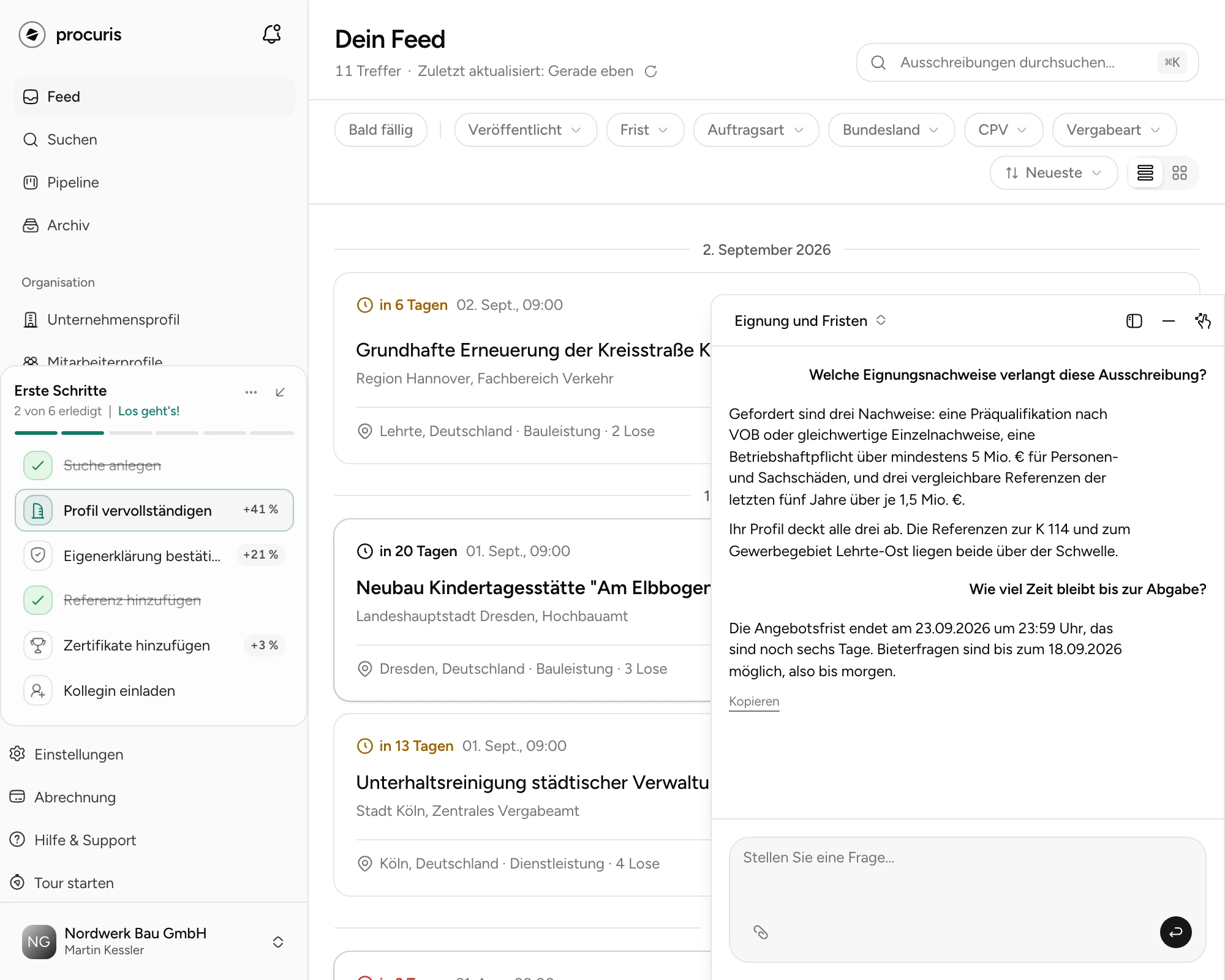
Task: Go to Suchen in the sidebar
Action: [154, 140]
